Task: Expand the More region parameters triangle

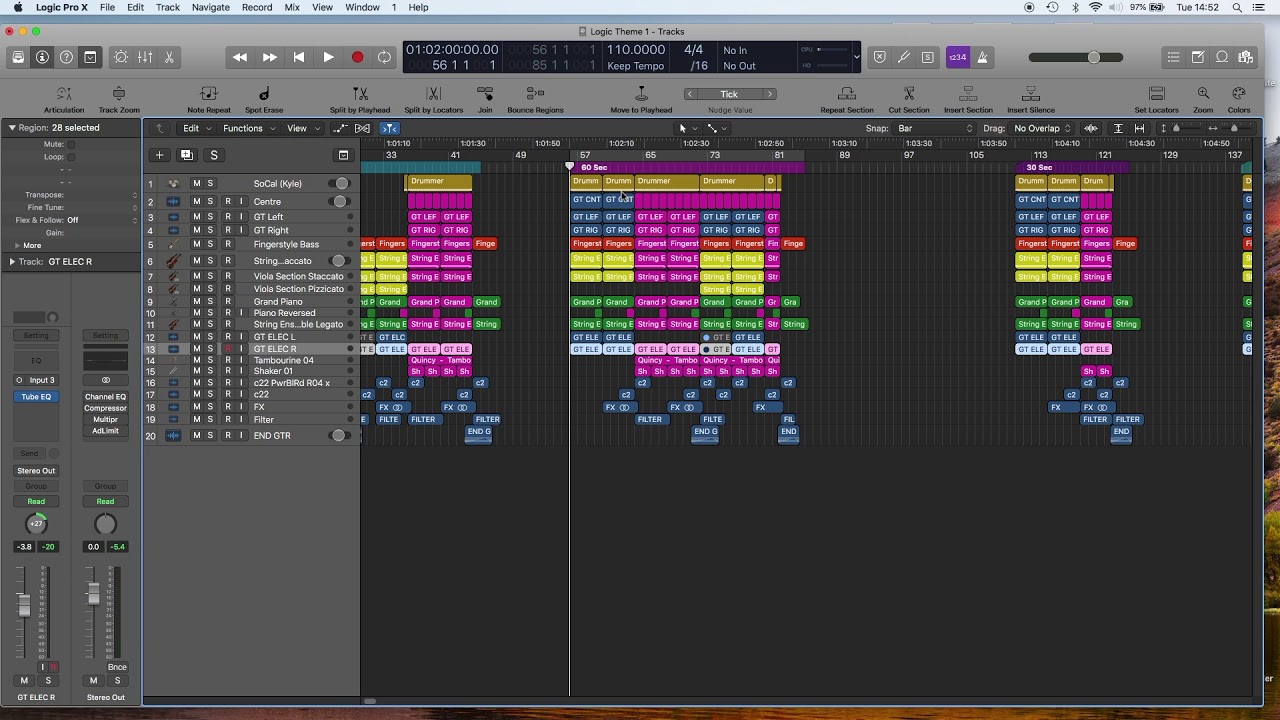Action: tap(17, 245)
